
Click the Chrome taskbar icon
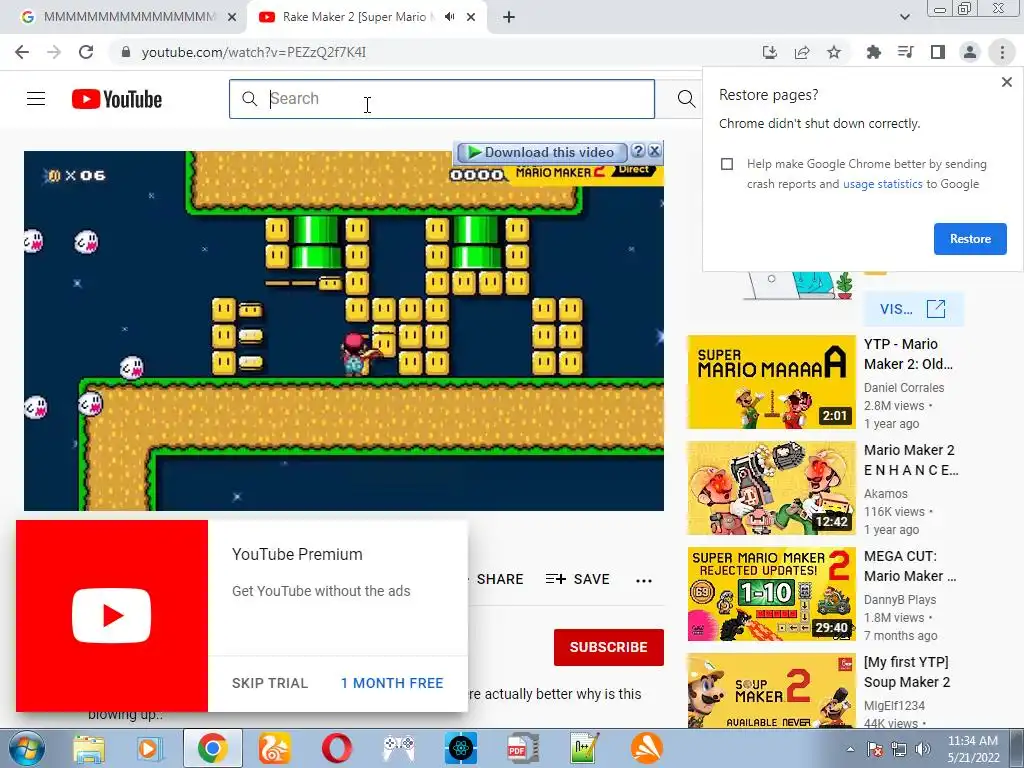pos(212,748)
